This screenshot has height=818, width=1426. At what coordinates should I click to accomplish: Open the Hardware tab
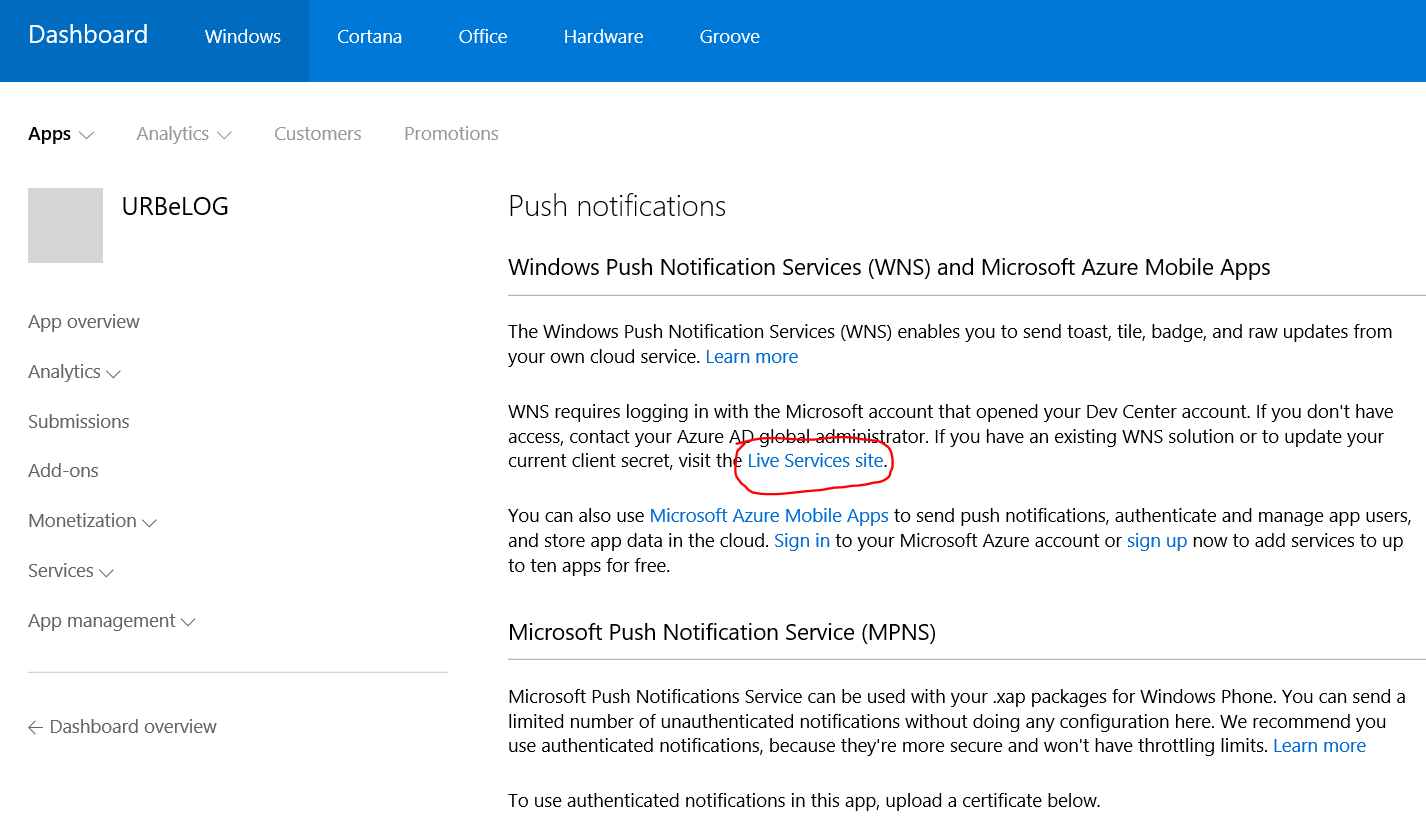tap(603, 37)
